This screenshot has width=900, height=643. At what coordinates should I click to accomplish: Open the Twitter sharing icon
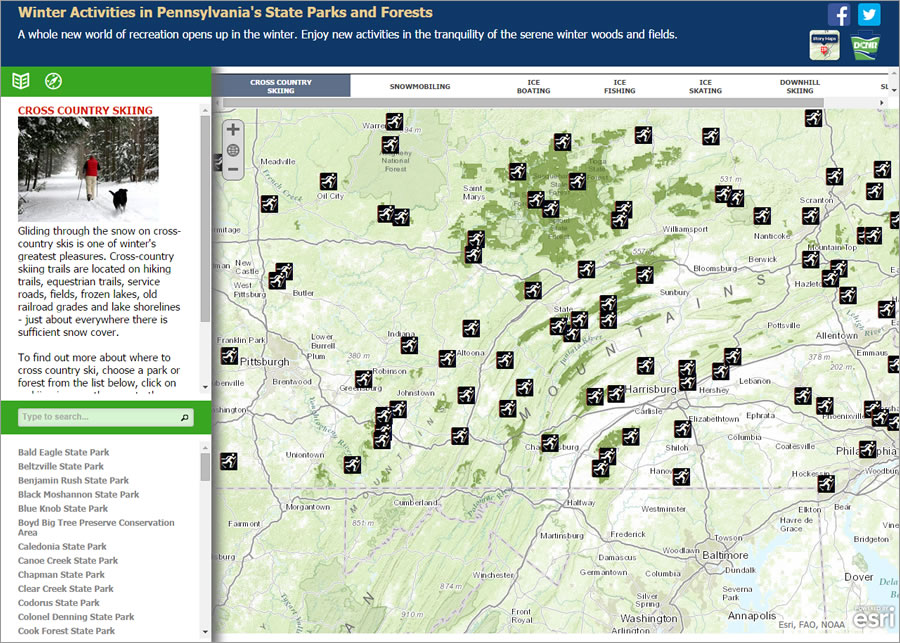click(x=869, y=15)
